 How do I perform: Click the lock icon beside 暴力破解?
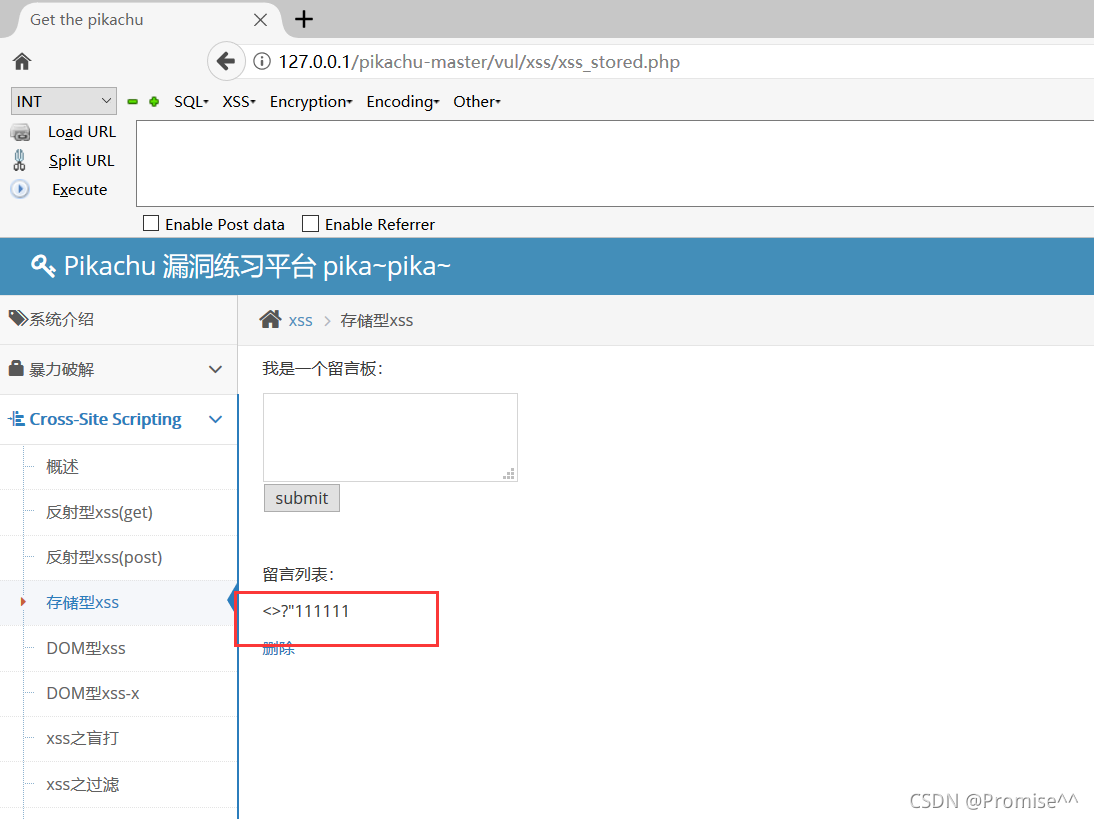16,368
